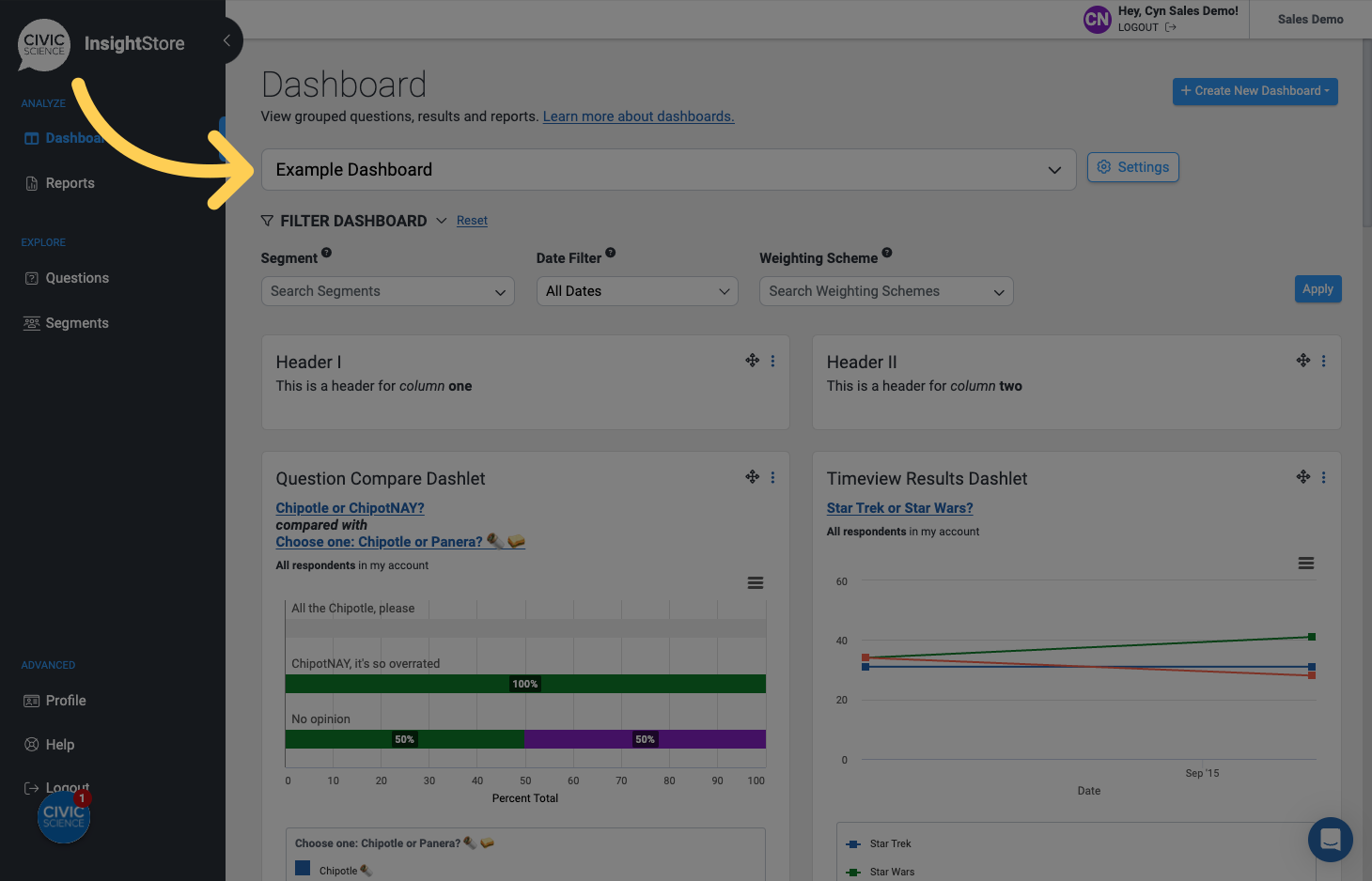Show the Weighting Scheme help tooltip
Image resolution: width=1372 pixels, height=881 pixels.
point(887,253)
